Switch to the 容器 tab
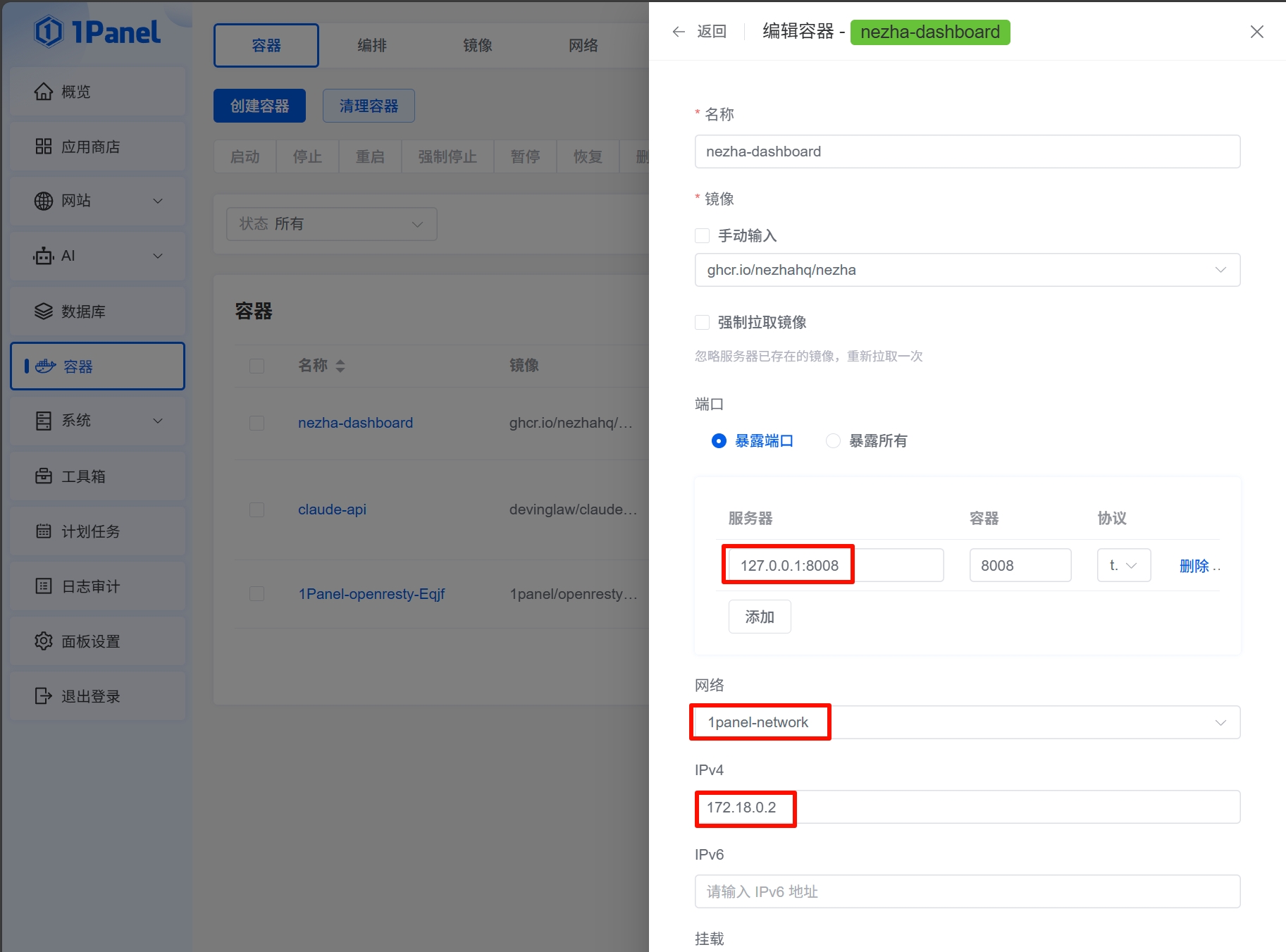The width and height of the screenshot is (1286, 952). point(266,45)
